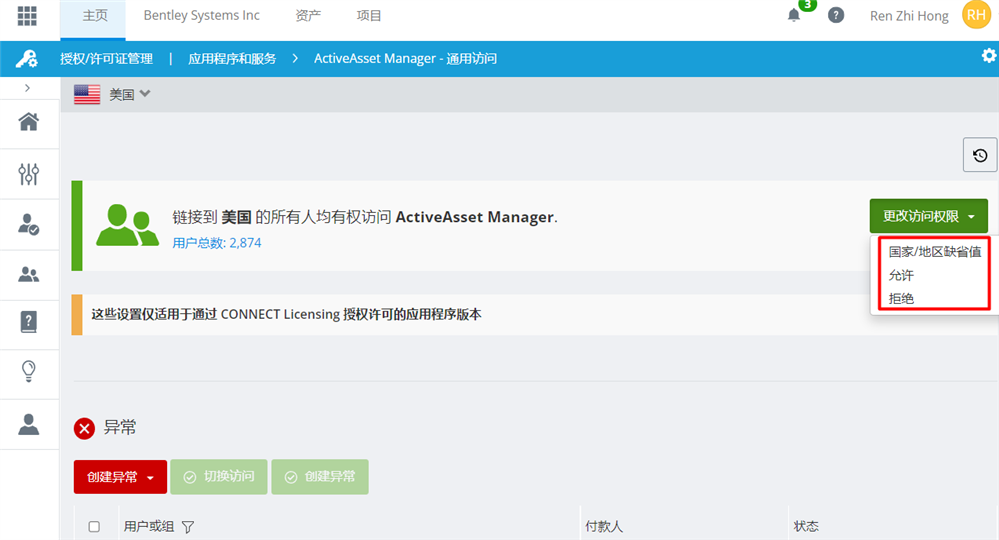
Task: Open the 更改访问权限 dropdown button
Action: pyautogui.click(x=928, y=216)
